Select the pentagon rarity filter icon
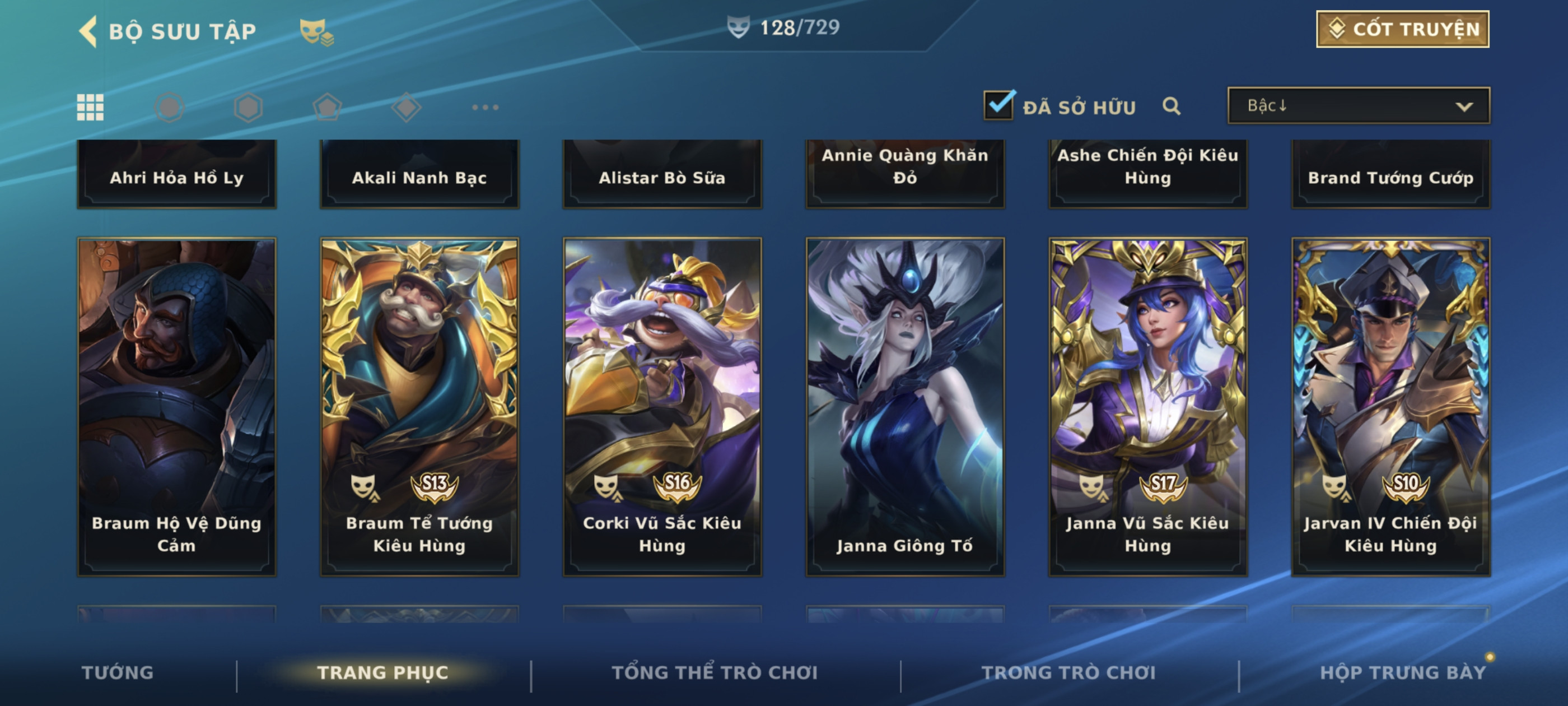Screen dimensions: 1568x706 [328, 107]
